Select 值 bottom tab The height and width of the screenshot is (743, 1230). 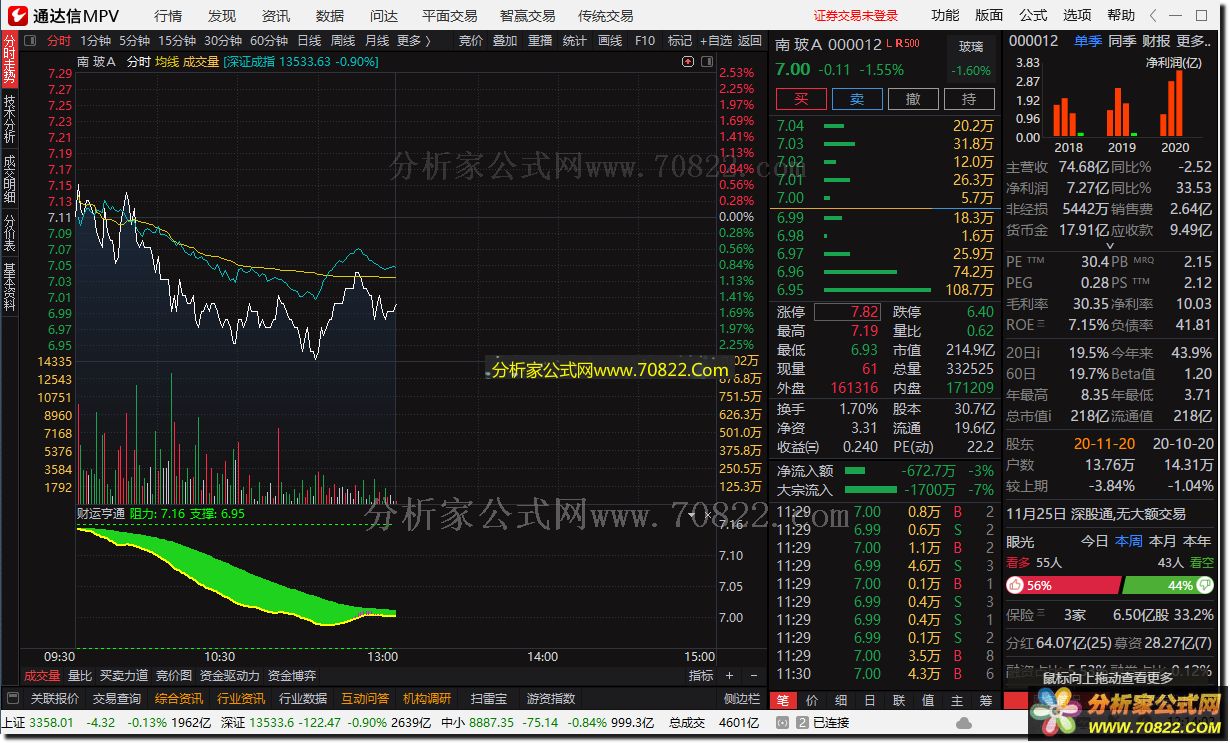(928, 701)
